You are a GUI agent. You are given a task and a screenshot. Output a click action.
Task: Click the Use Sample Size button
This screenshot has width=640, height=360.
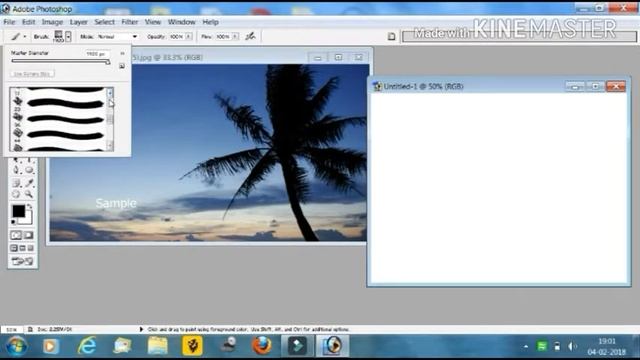click(x=32, y=74)
